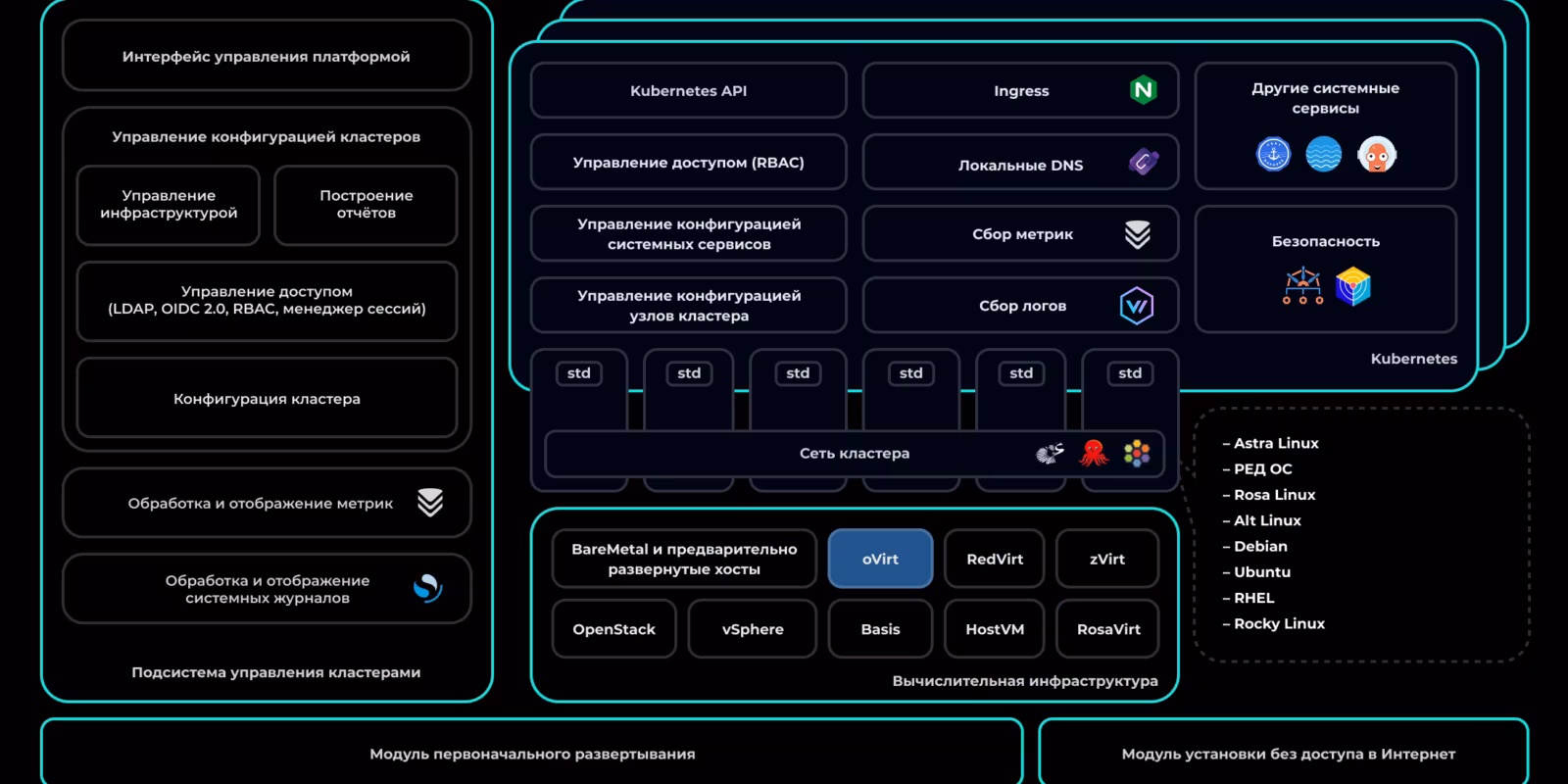Click the purple icon beside Локальные DNS
The image size is (1568, 784).
[x=1143, y=162]
